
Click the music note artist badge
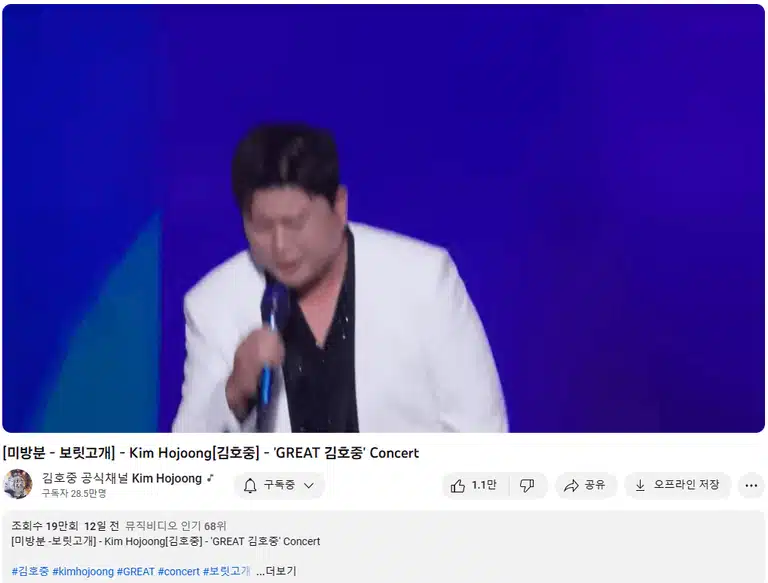tap(211, 478)
